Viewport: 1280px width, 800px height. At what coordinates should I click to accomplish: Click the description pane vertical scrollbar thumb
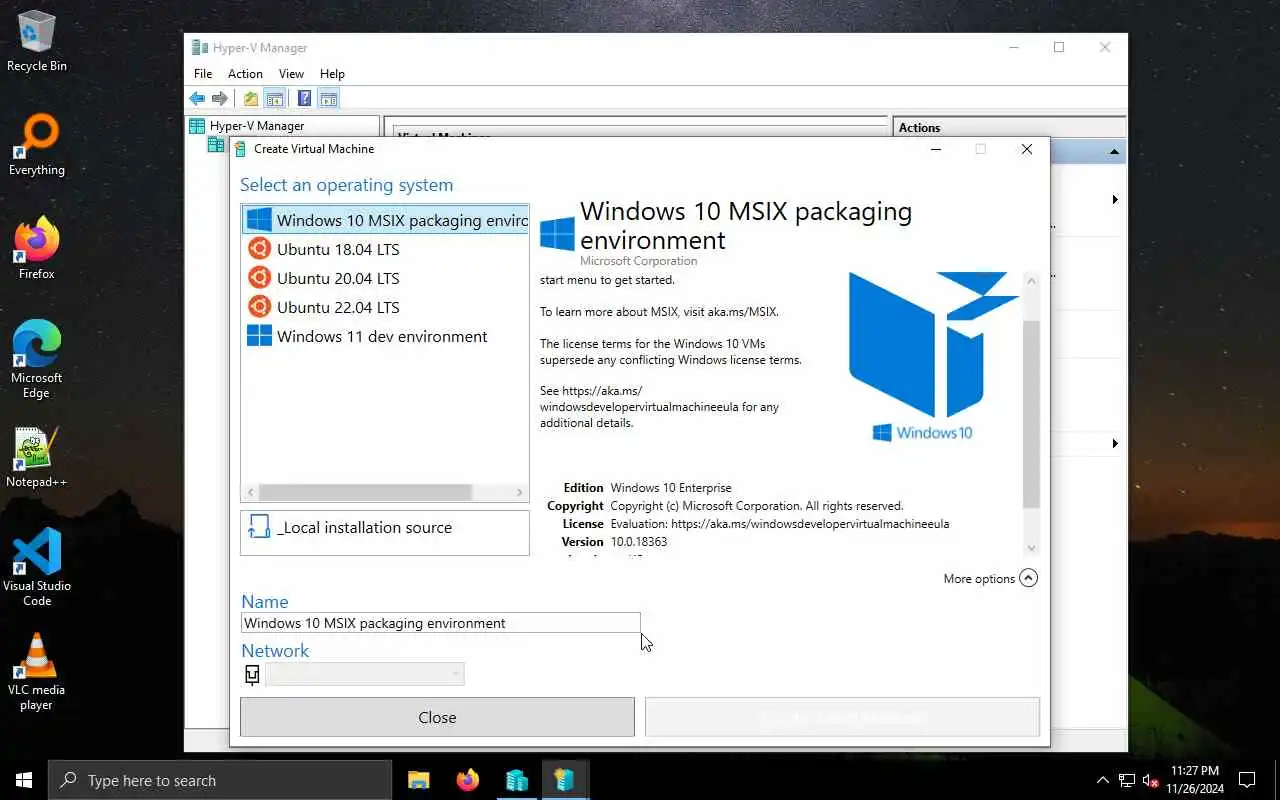(x=1032, y=415)
